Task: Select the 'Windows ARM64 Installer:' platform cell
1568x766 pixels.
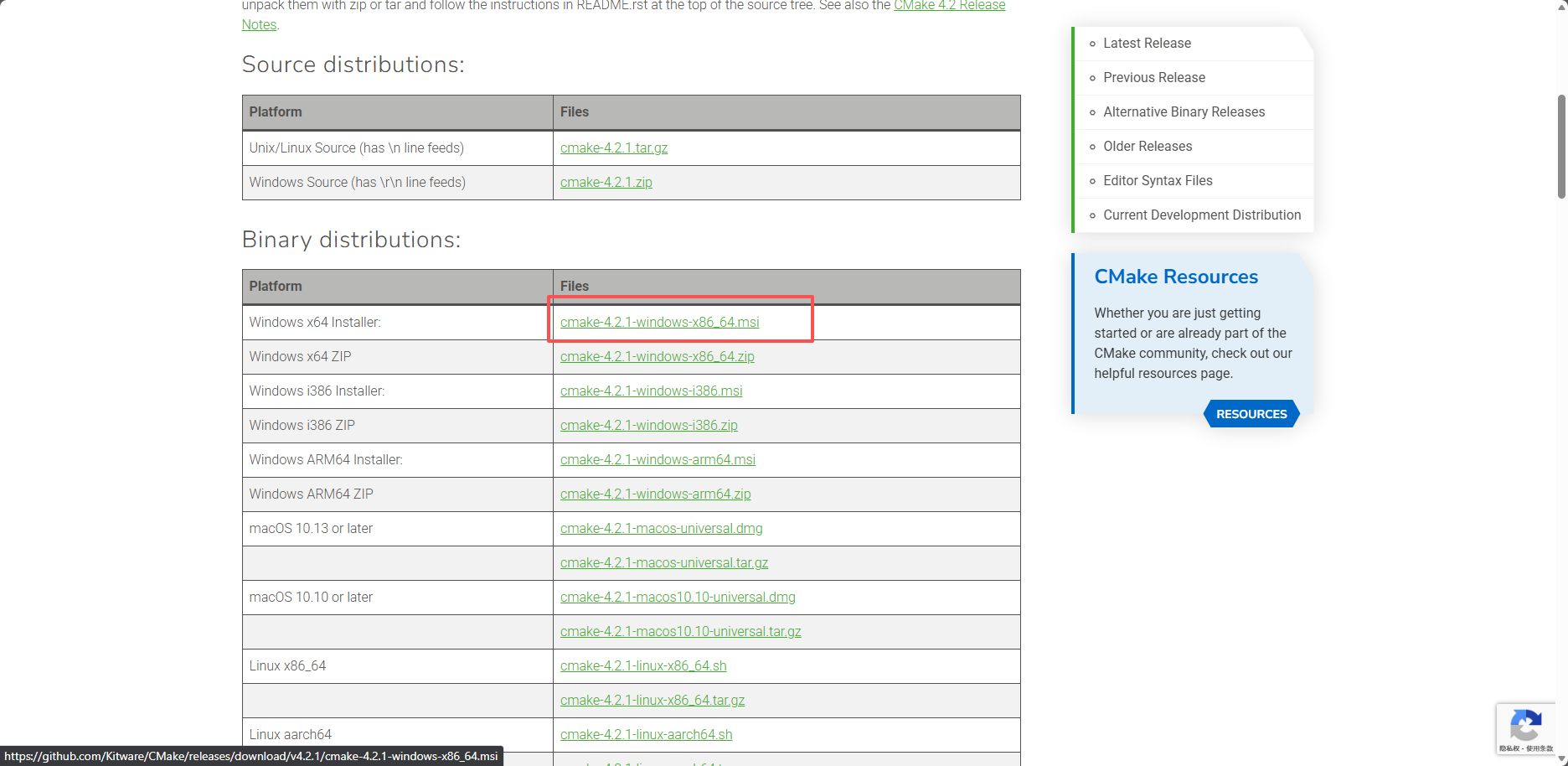Action: pos(398,459)
